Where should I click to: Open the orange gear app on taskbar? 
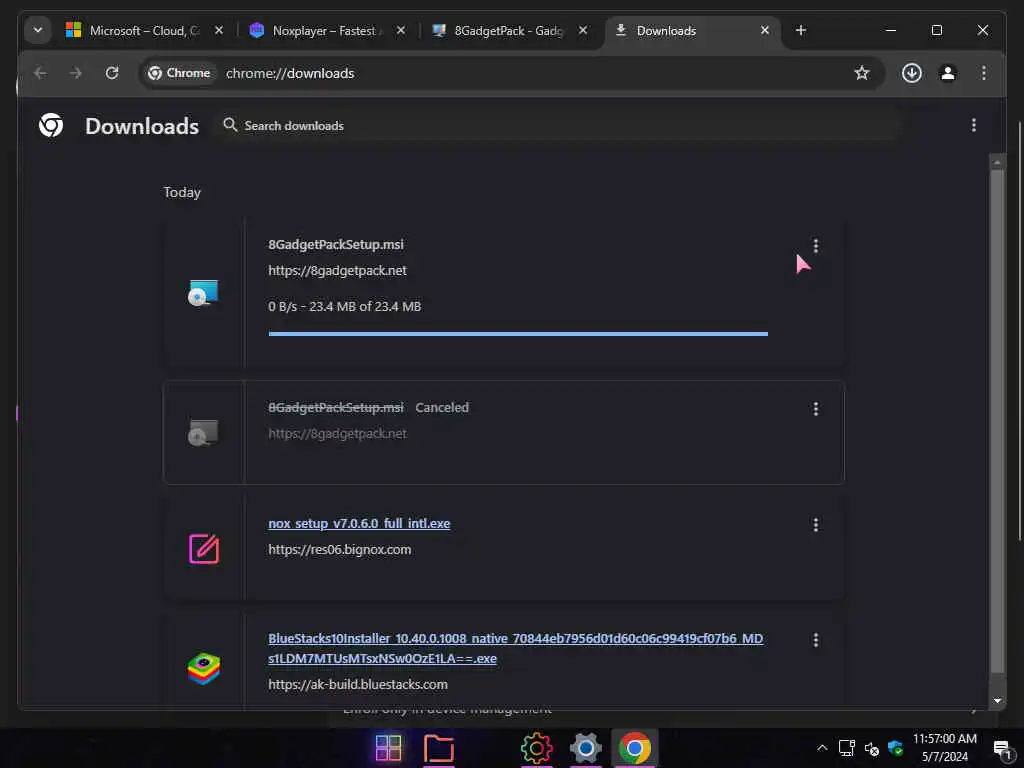[x=537, y=748]
